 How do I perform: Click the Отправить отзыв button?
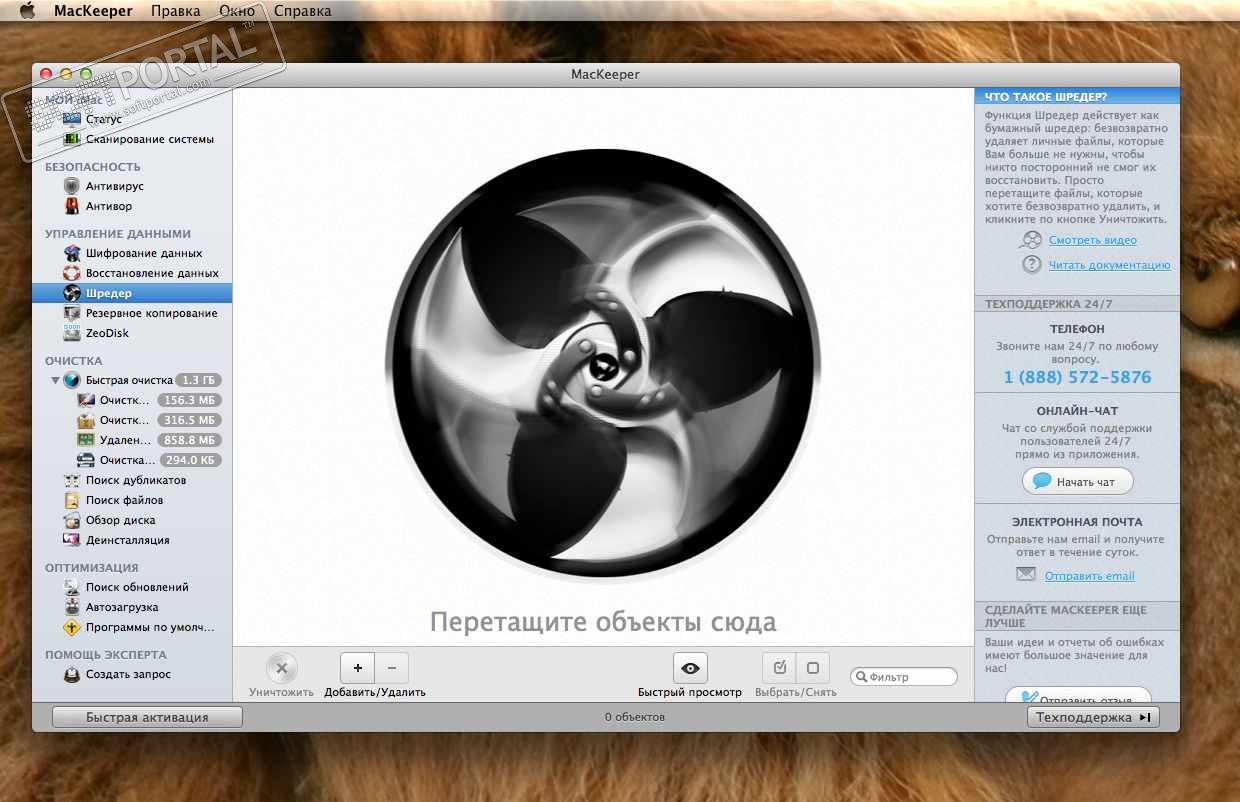[1078, 695]
